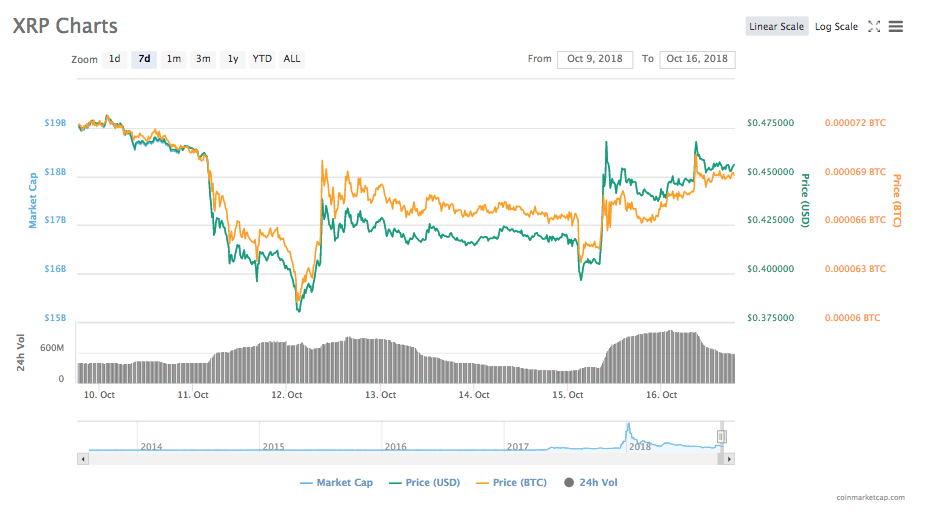This screenshot has height=515, width=930.
Task: Click the 15. Oct x-axis label
Action: pyautogui.click(x=568, y=395)
